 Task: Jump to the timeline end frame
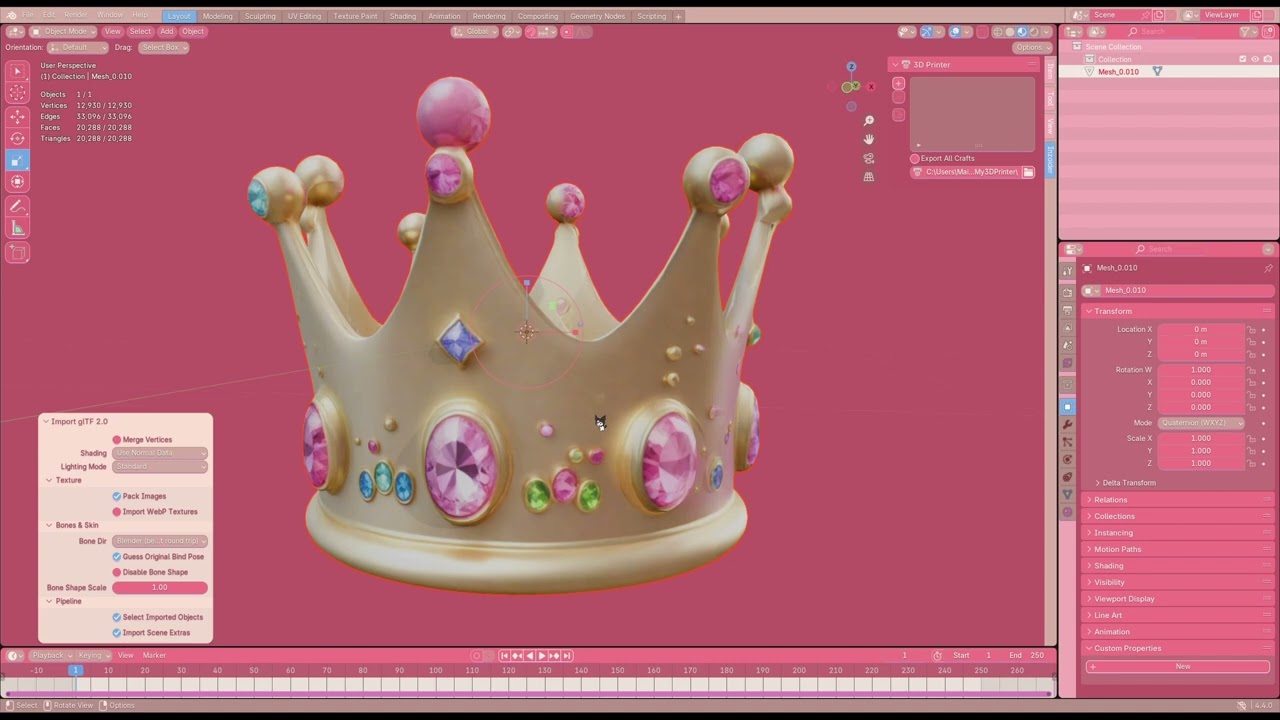[567, 656]
